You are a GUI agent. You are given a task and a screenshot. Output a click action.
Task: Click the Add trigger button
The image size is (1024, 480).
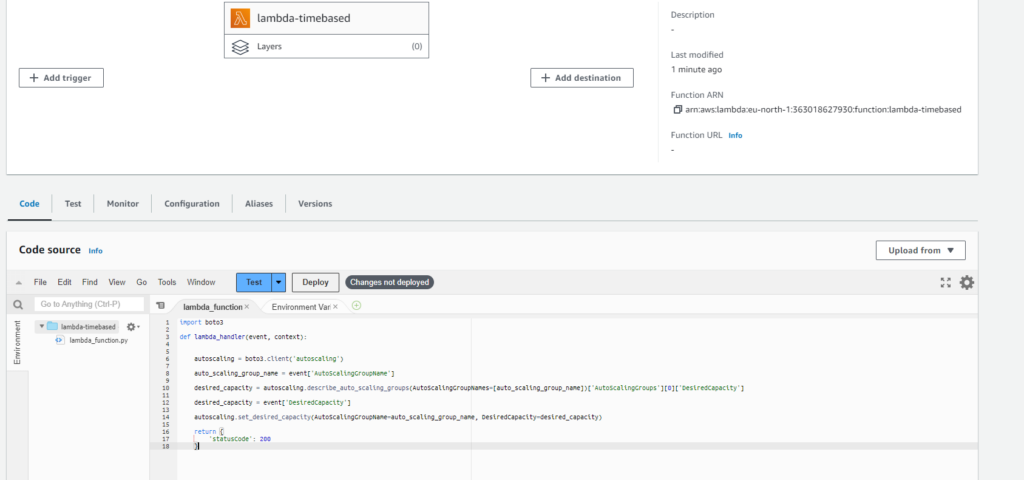[x=61, y=78]
